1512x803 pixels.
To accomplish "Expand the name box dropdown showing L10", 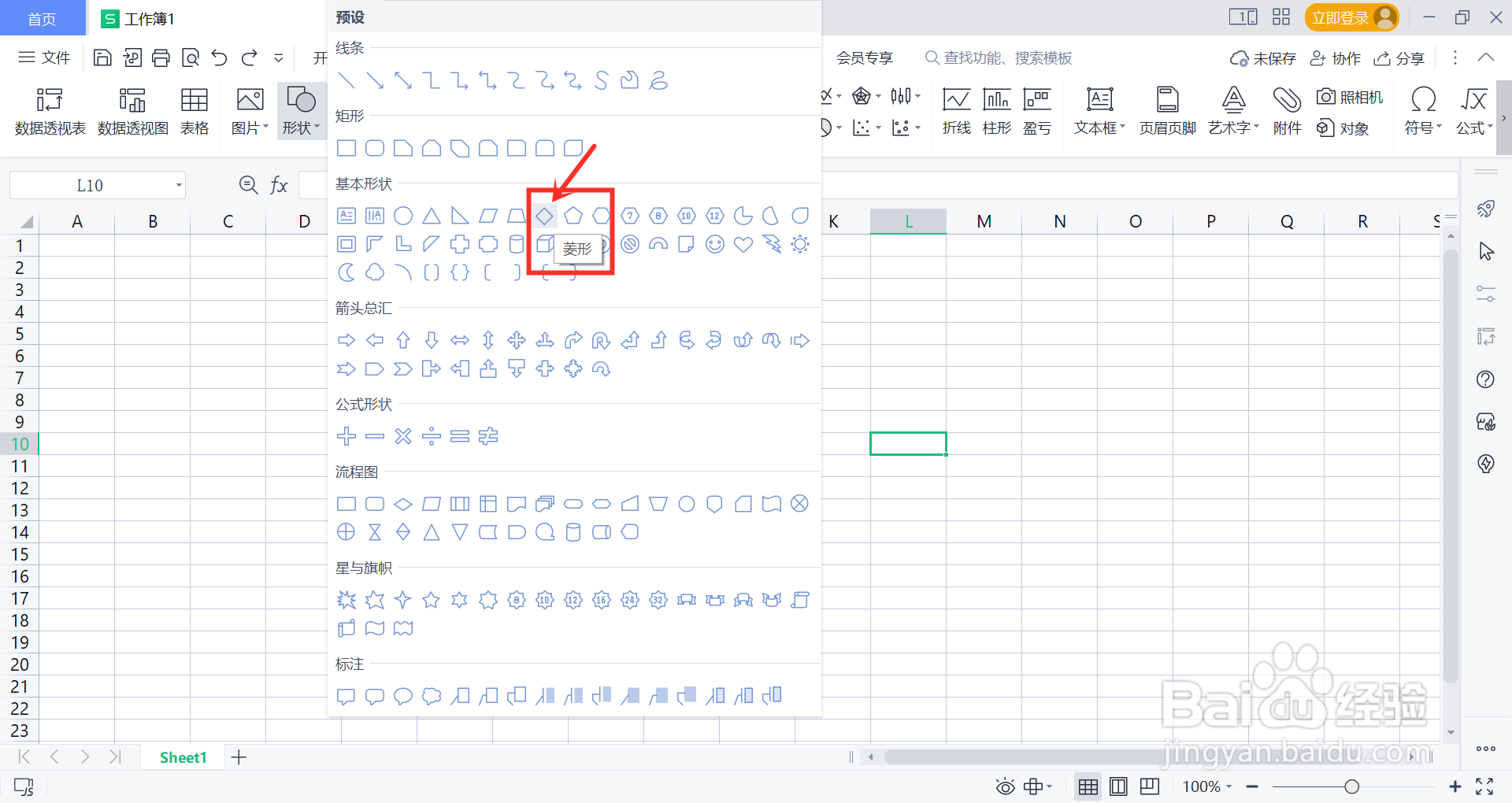I will [x=177, y=184].
